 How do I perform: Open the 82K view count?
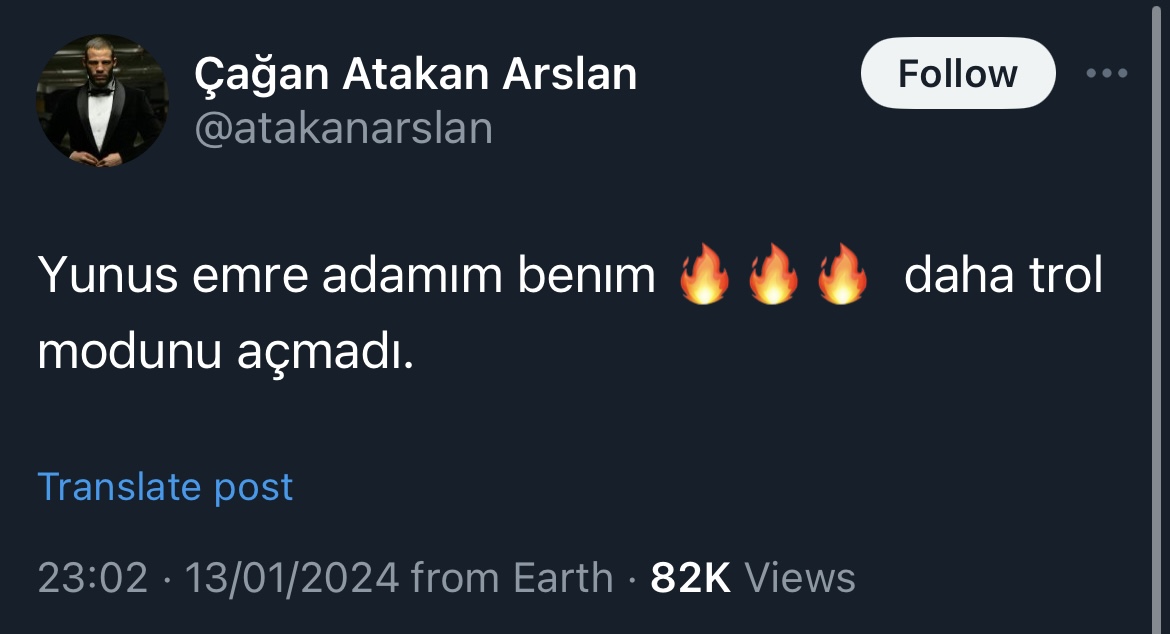pyautogui.click(x=690, y=577)
